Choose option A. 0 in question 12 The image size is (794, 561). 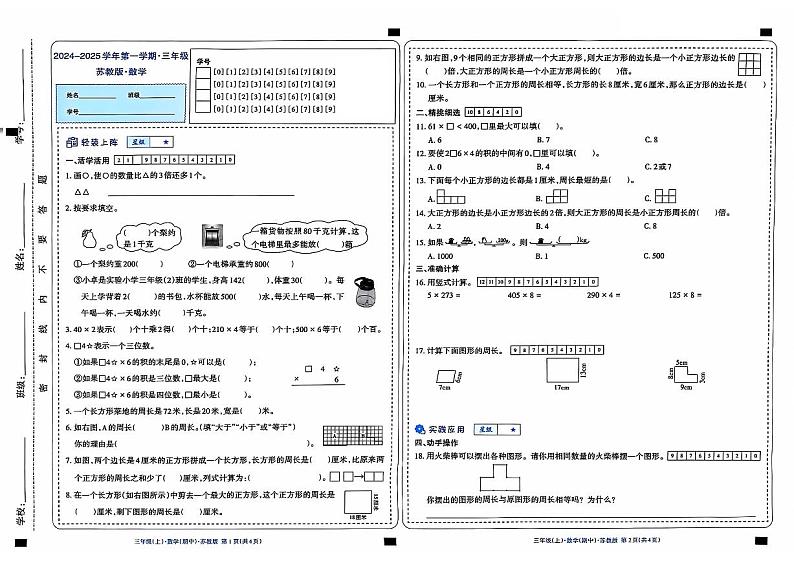[435, 167]
